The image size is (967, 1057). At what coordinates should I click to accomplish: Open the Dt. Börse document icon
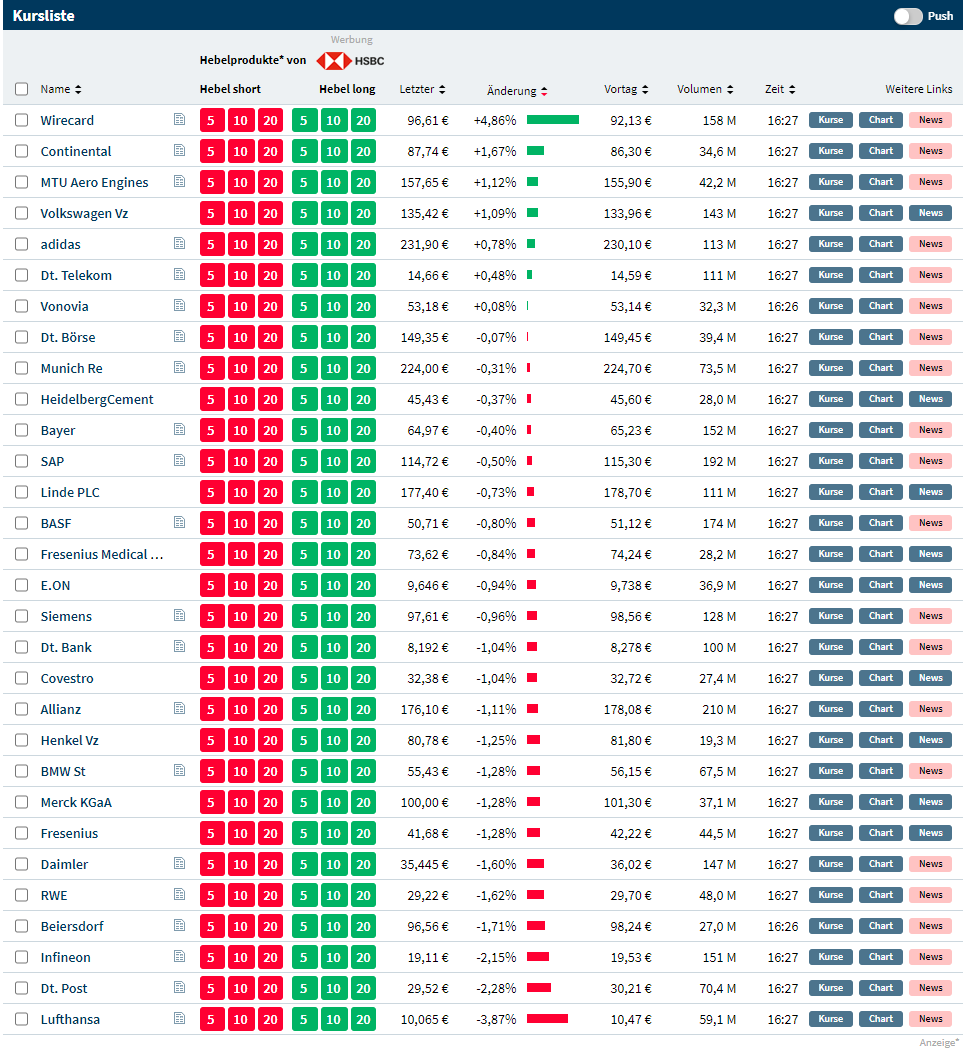[179, 336]
